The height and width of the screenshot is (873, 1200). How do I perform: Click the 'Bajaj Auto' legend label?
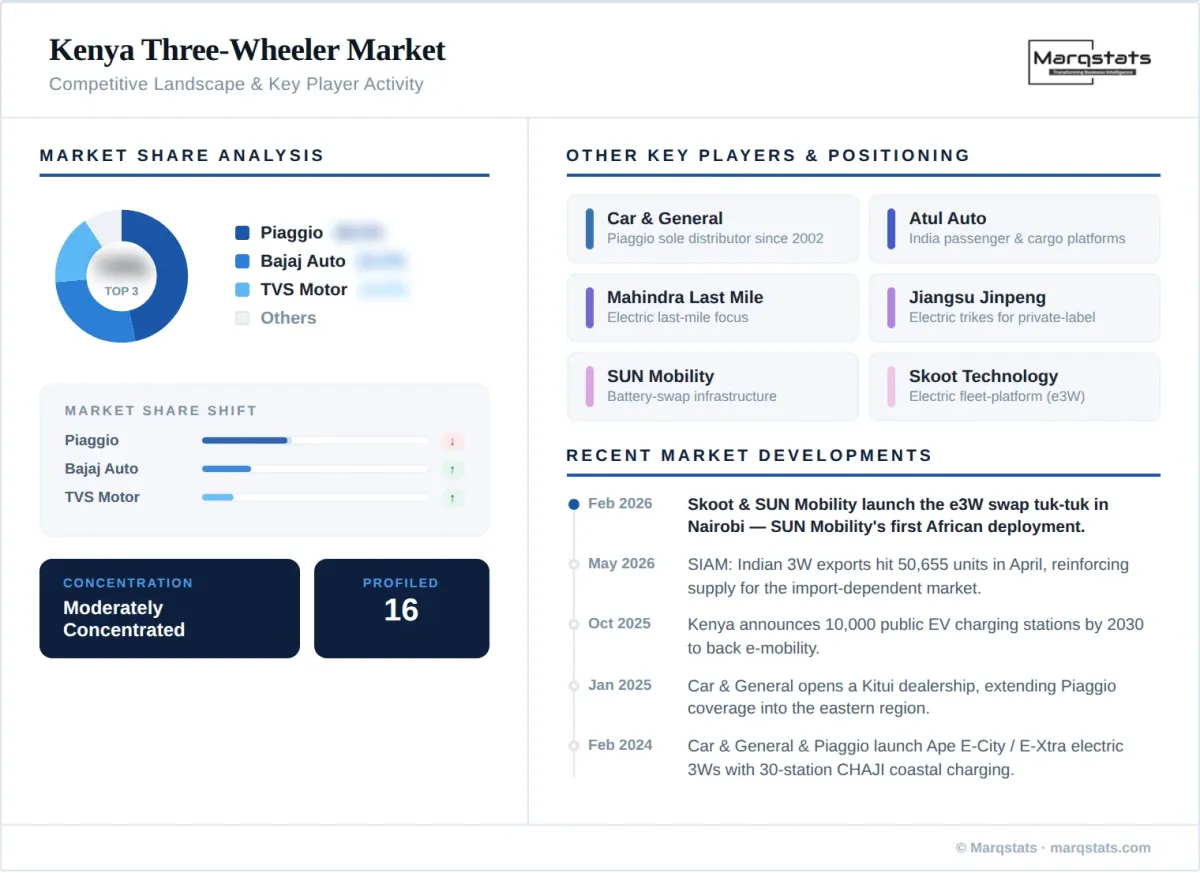(303, 261)
